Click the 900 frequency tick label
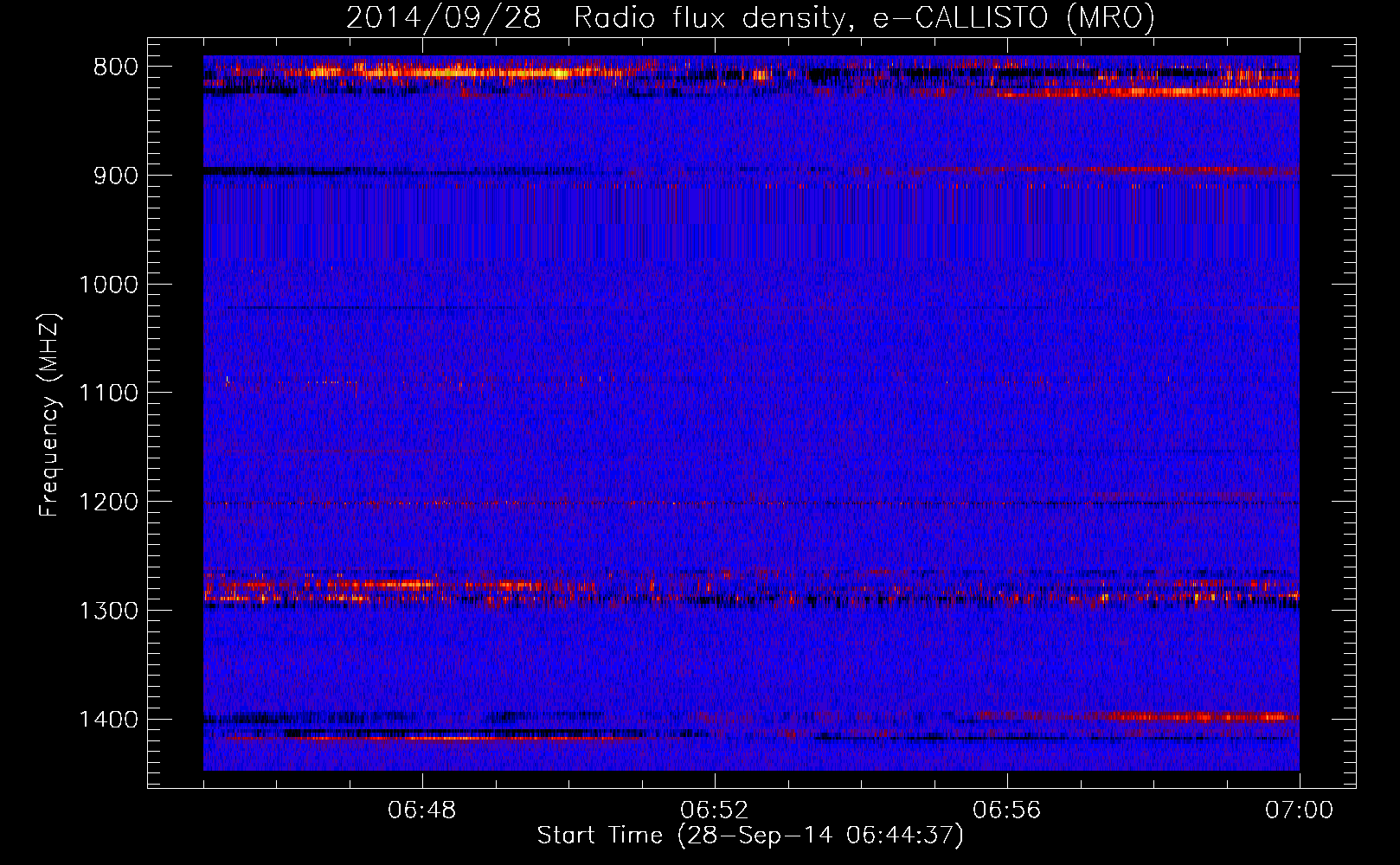The image size is (1400, 865). tap(116, 176)
